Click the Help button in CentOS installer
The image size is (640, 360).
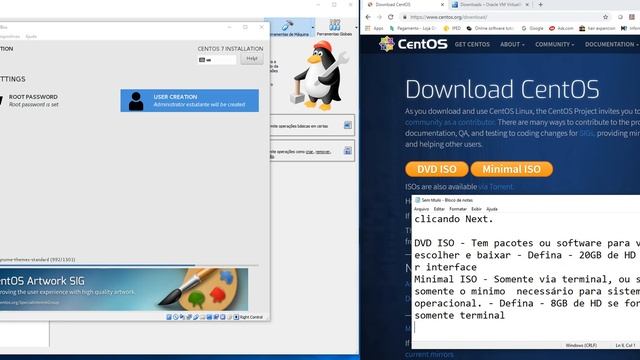point(251,59)
